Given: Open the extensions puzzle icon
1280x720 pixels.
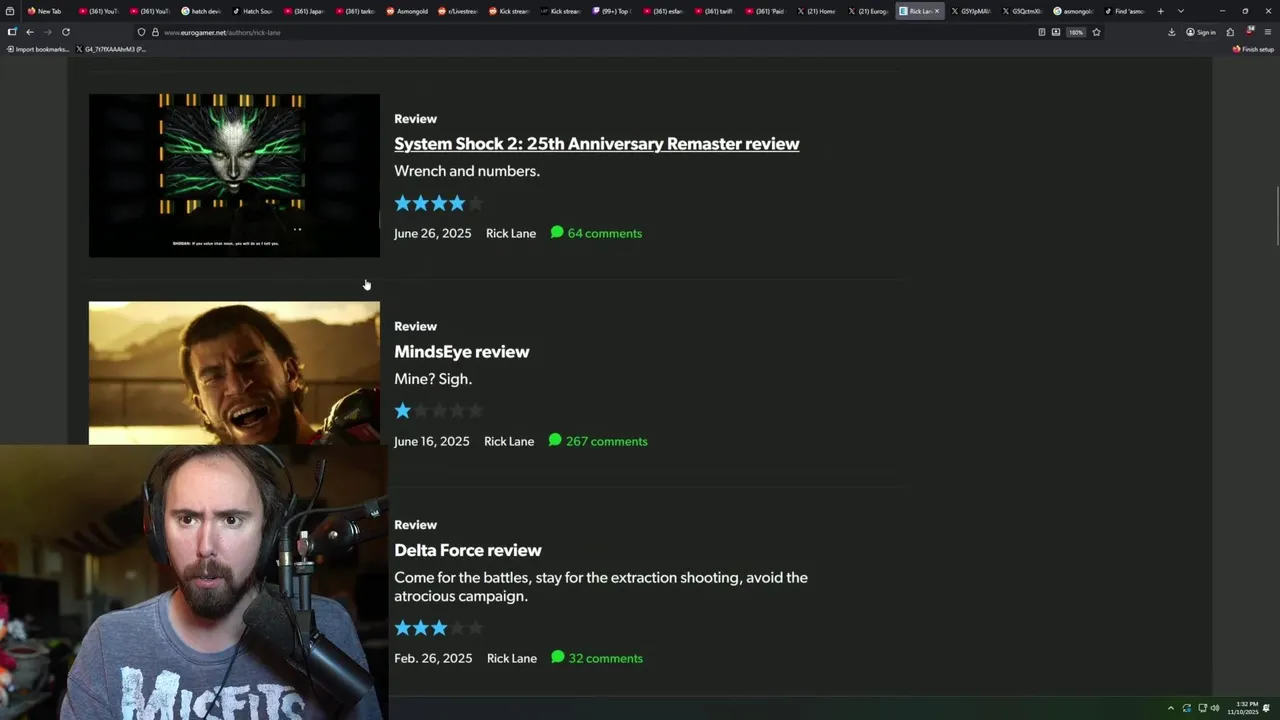Looking at the screenshot, I should [x=1230, y=32].
